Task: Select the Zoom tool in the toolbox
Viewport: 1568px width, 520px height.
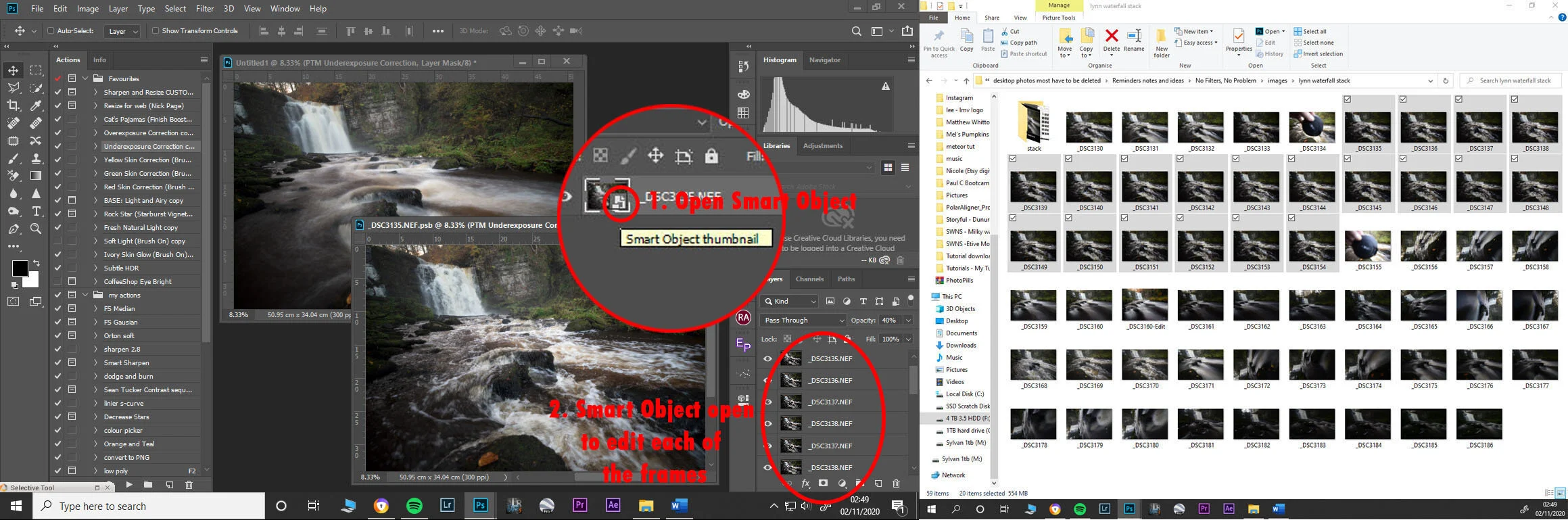Action: click(36, 229)
